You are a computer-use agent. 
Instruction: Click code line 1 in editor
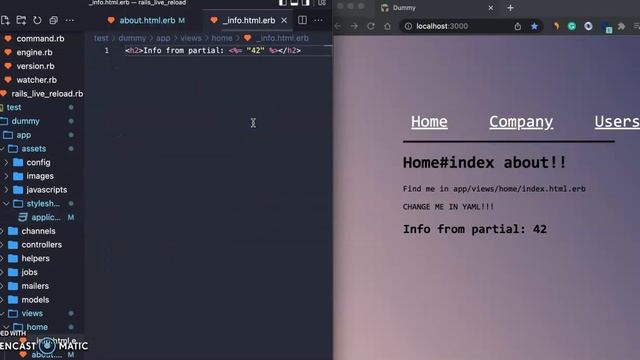213,51
